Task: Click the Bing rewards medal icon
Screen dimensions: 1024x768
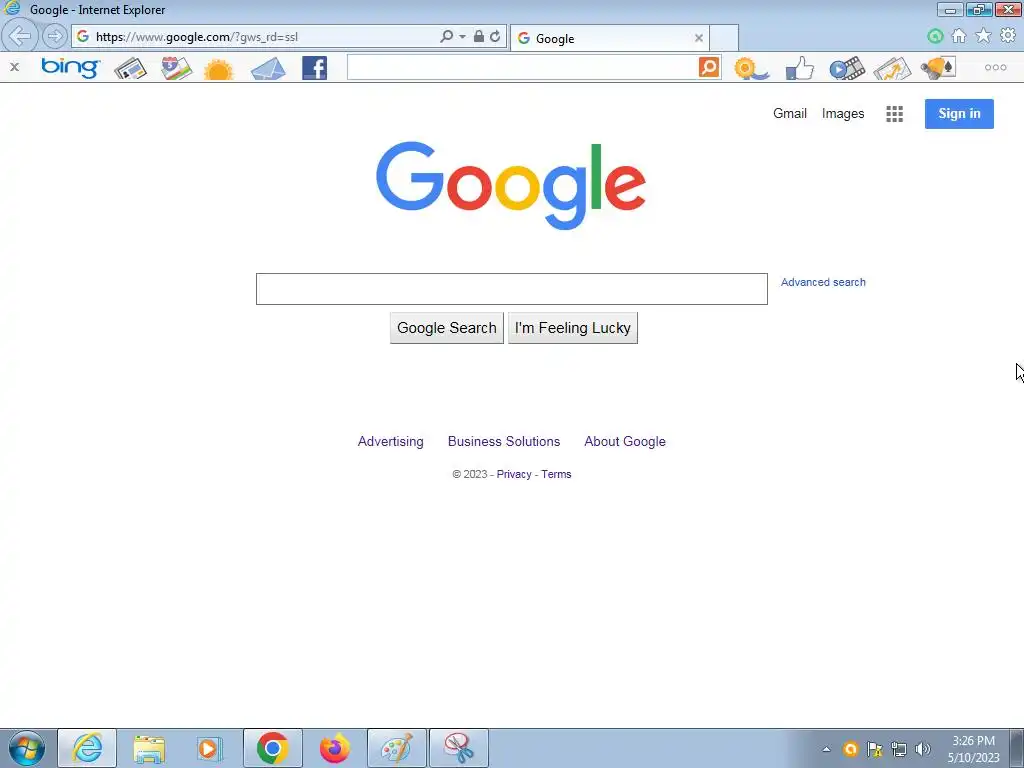Action: coord(751,68)
